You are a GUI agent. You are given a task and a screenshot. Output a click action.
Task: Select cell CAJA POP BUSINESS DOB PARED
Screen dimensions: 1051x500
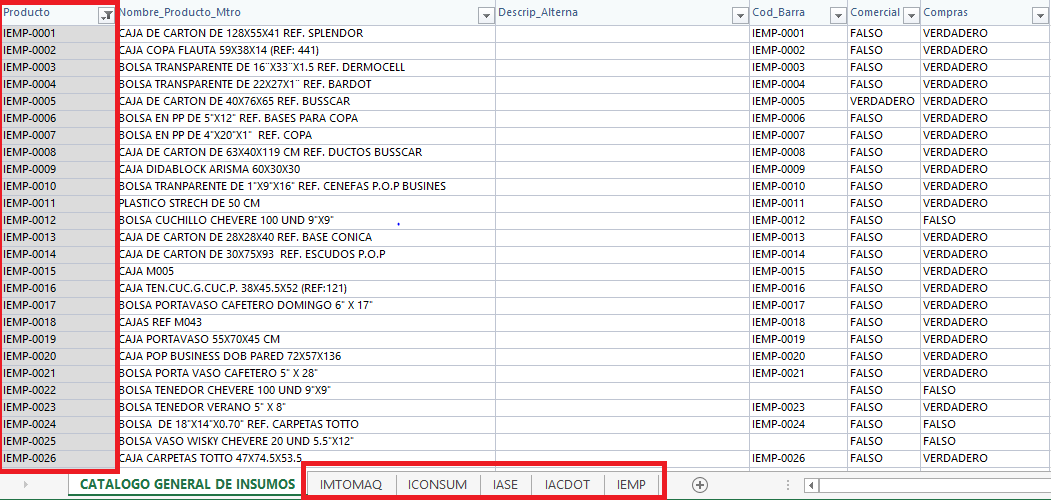coord(306,357)
